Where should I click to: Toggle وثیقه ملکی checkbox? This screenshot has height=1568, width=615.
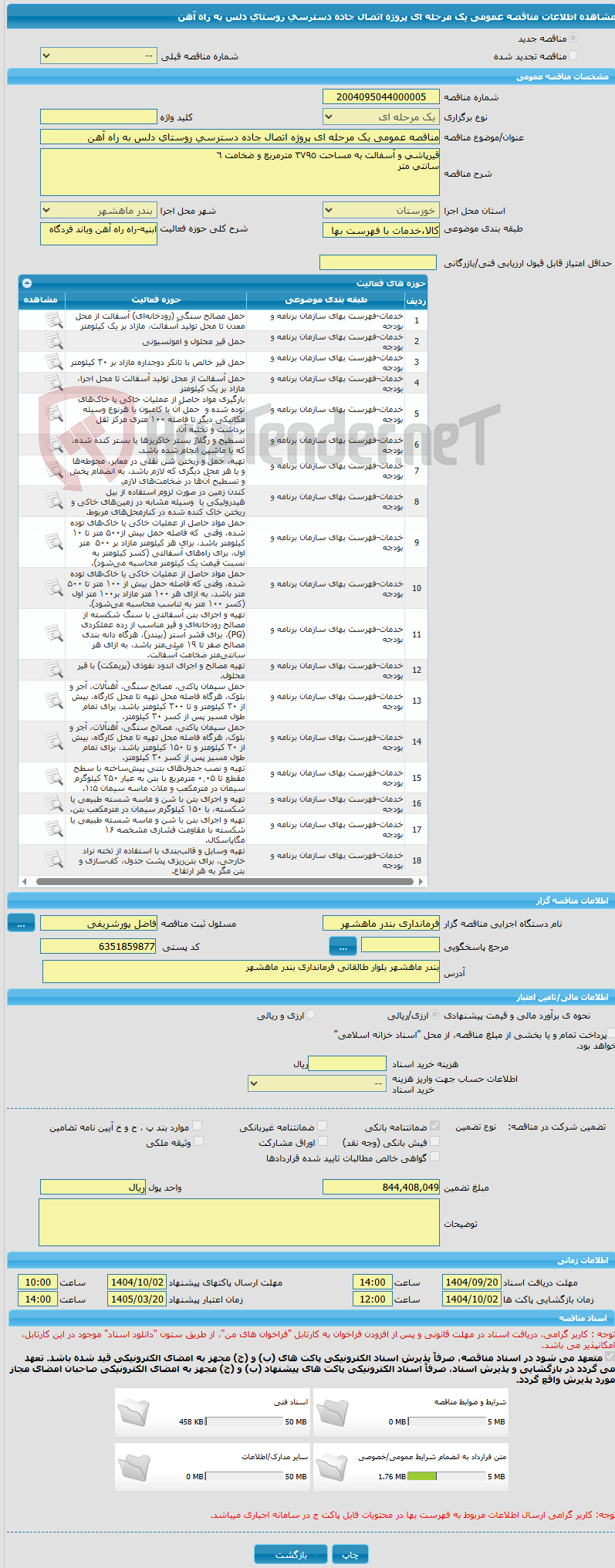(198, 1141)
